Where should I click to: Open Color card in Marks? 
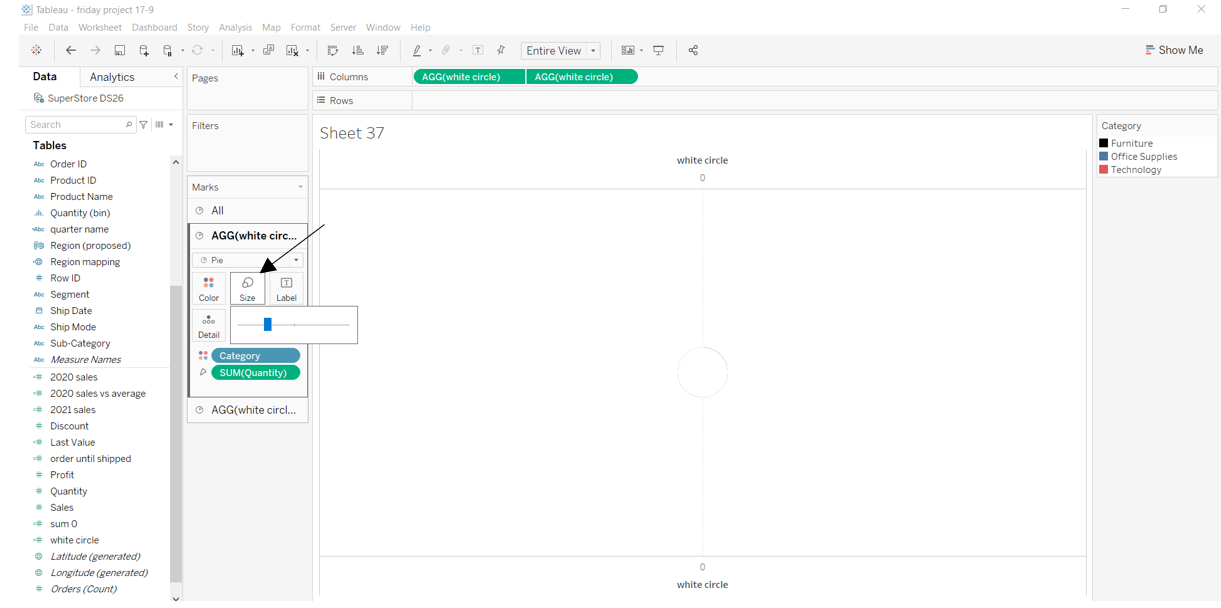click(209, 289)
